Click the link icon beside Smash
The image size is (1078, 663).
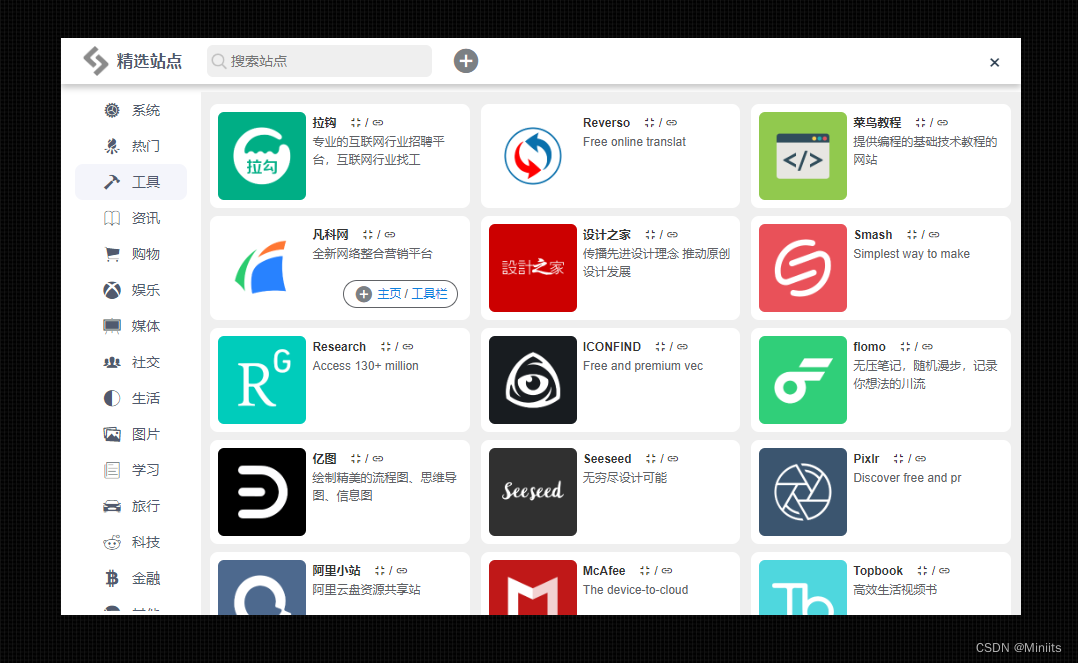pos(934,235)
